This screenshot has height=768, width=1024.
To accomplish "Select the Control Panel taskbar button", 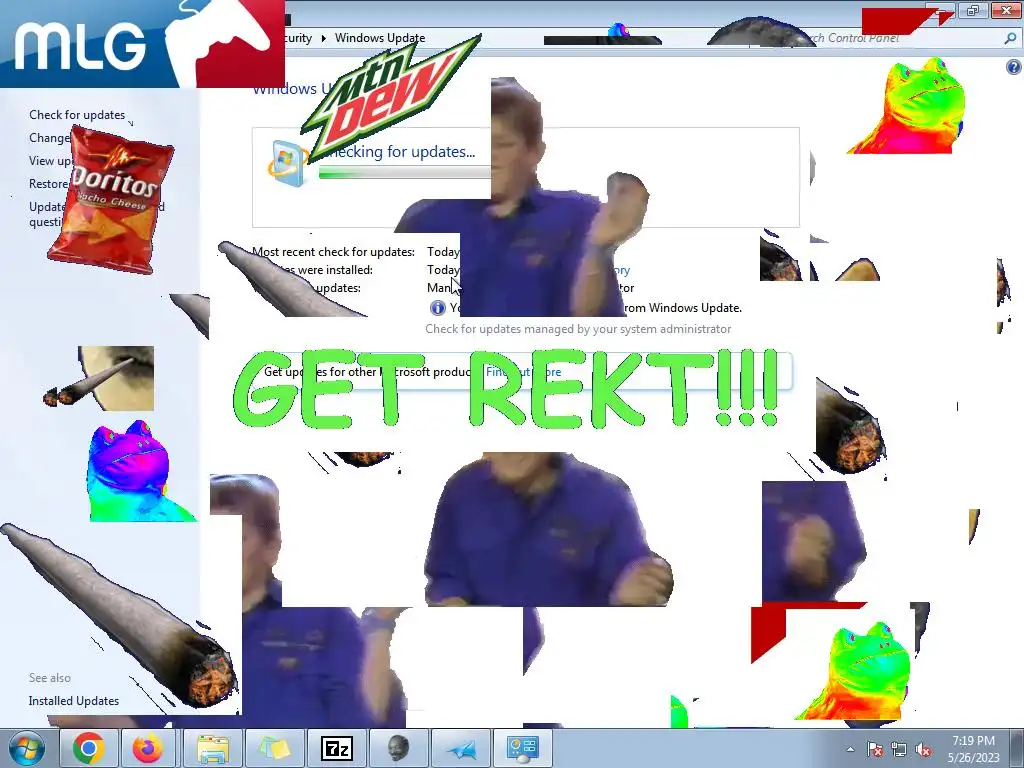I will click(x=522, y=748).
